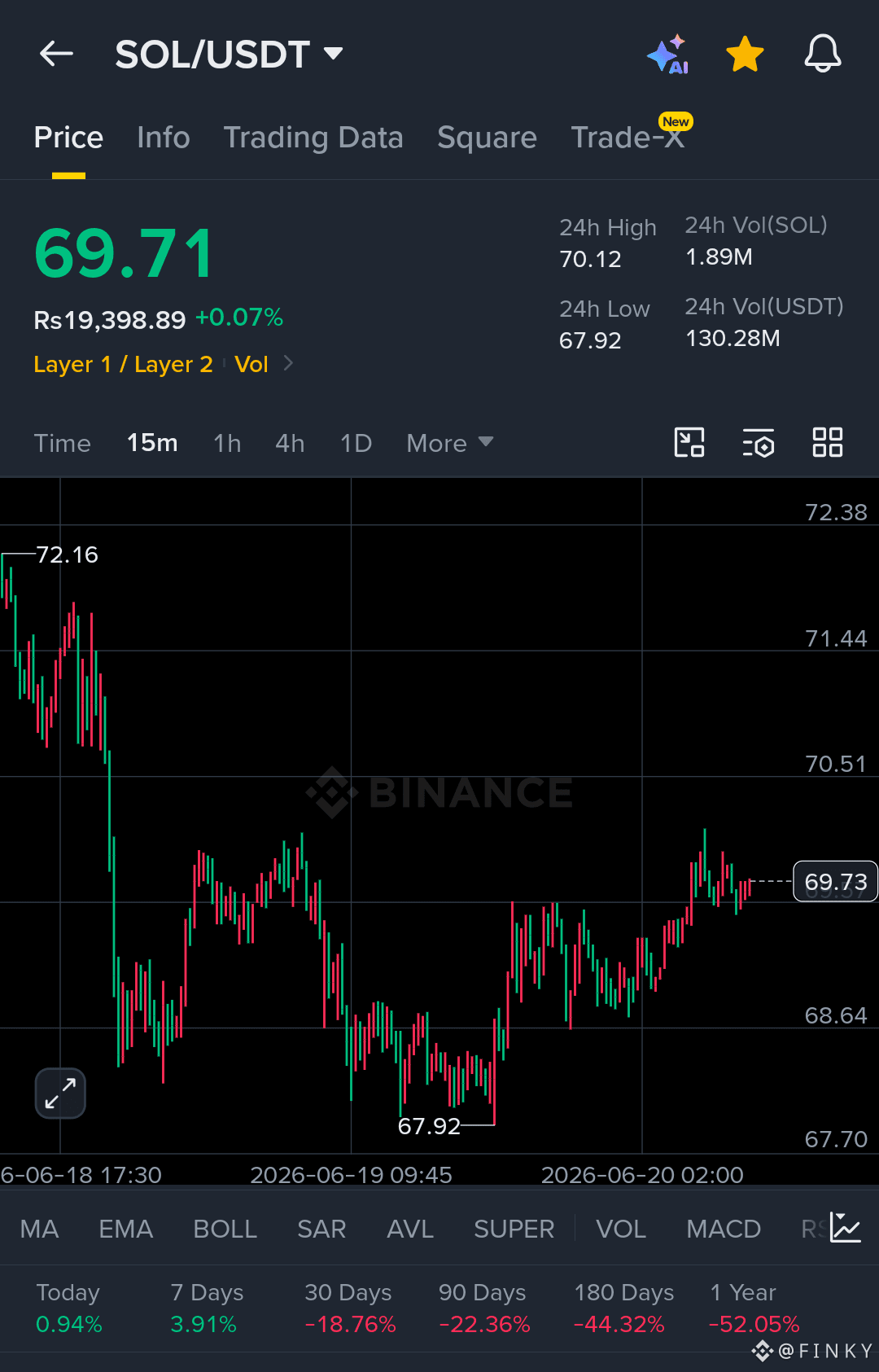Image resolution: width=879 pixels, height=1372 pixels.
Task: Switch to the Price tab
Action: [68, 138]
